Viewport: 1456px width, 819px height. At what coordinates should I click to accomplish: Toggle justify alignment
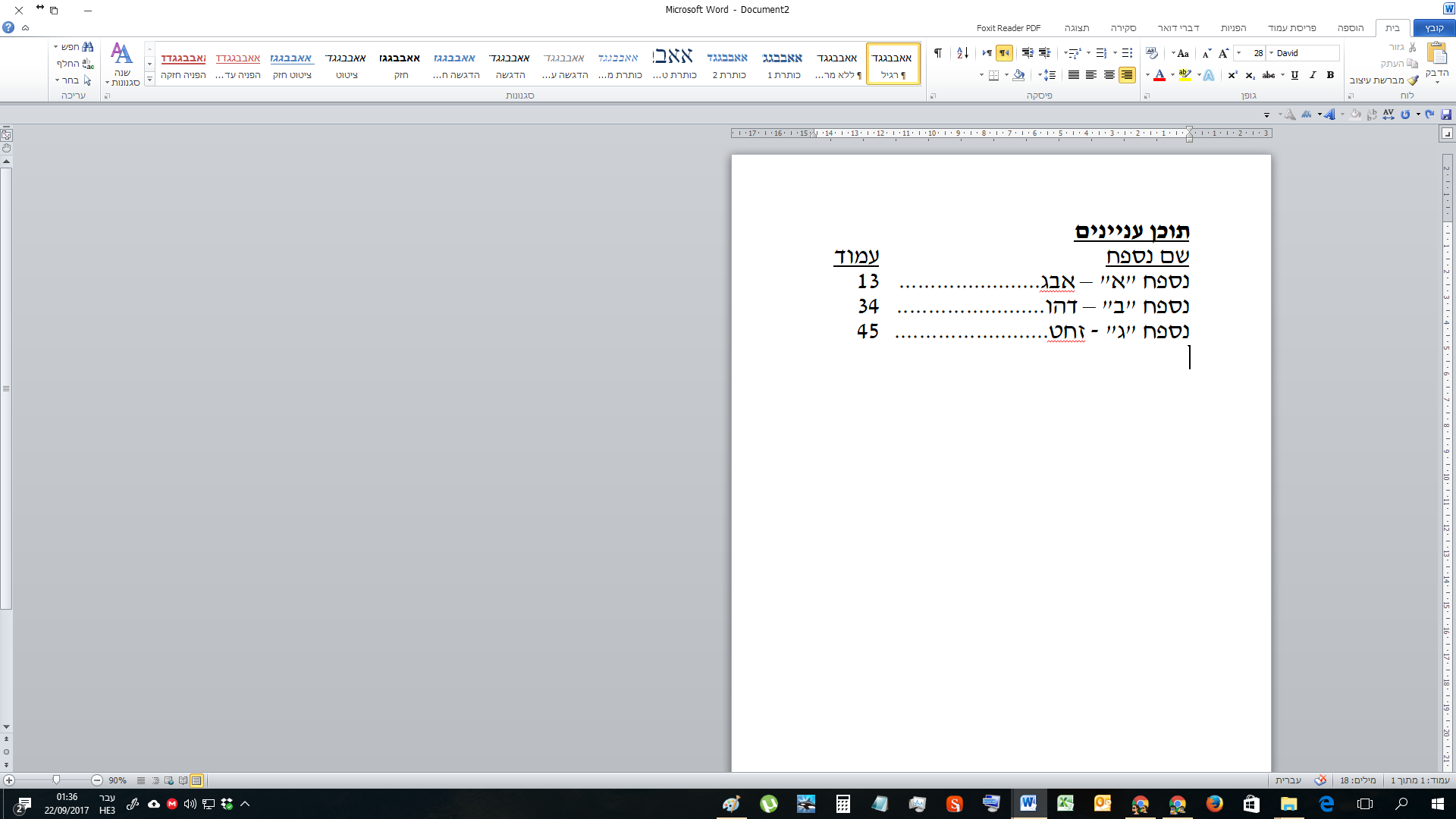(1074, 75)
